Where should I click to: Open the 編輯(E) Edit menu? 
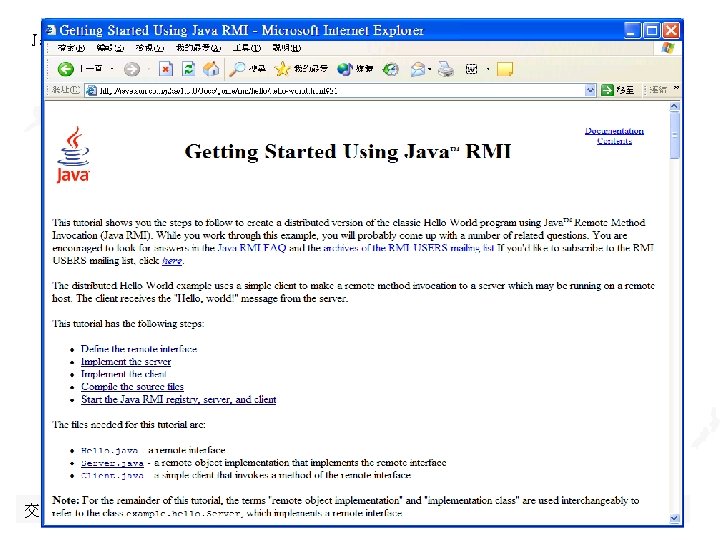point(110,48)
